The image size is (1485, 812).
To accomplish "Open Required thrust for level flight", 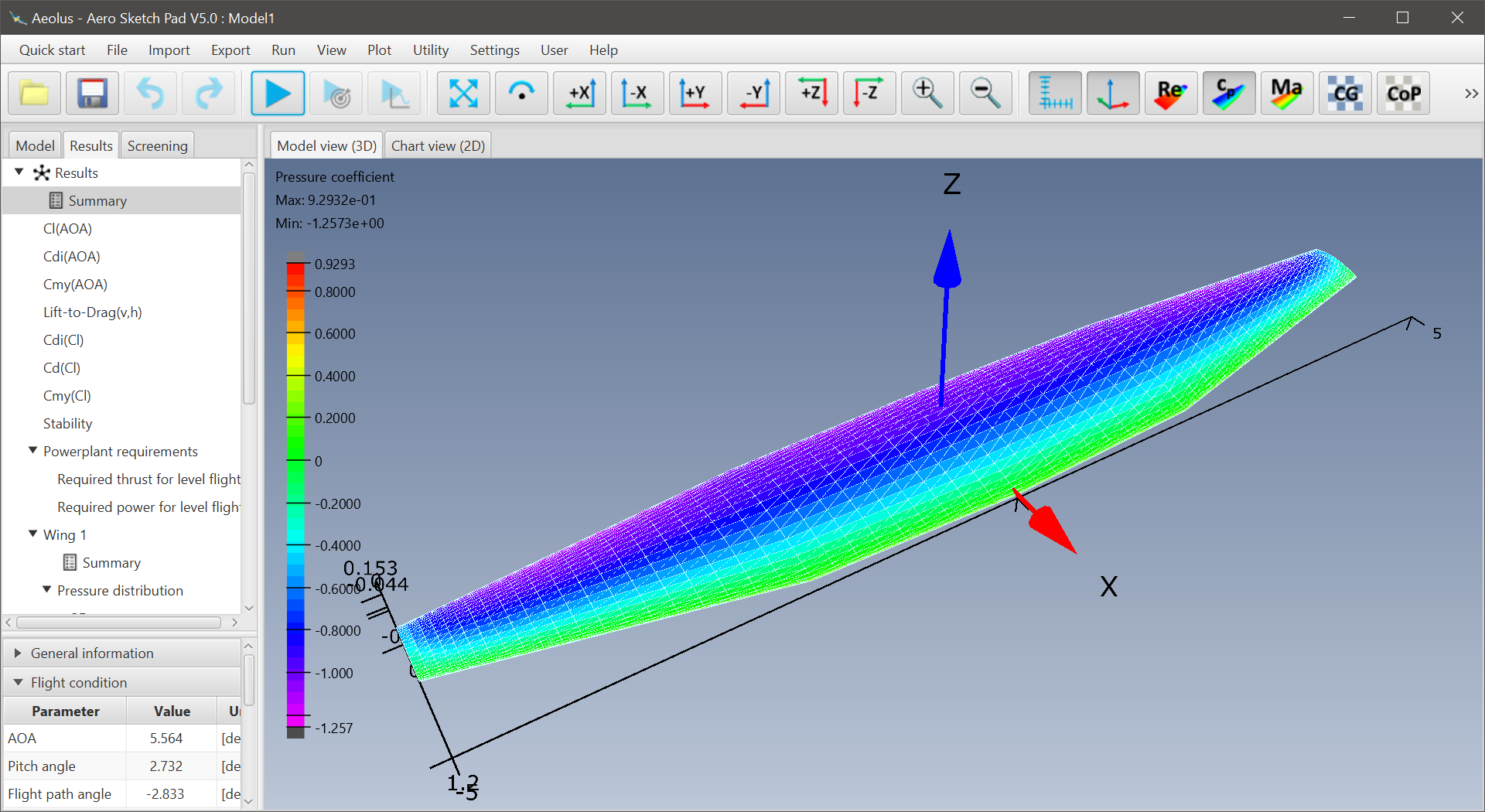I will pos(148,479).
